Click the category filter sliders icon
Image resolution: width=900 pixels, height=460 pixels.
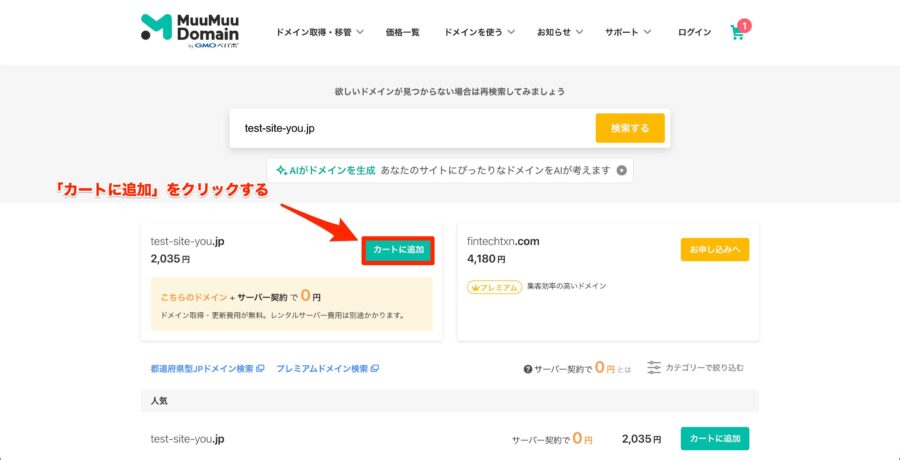654,368
